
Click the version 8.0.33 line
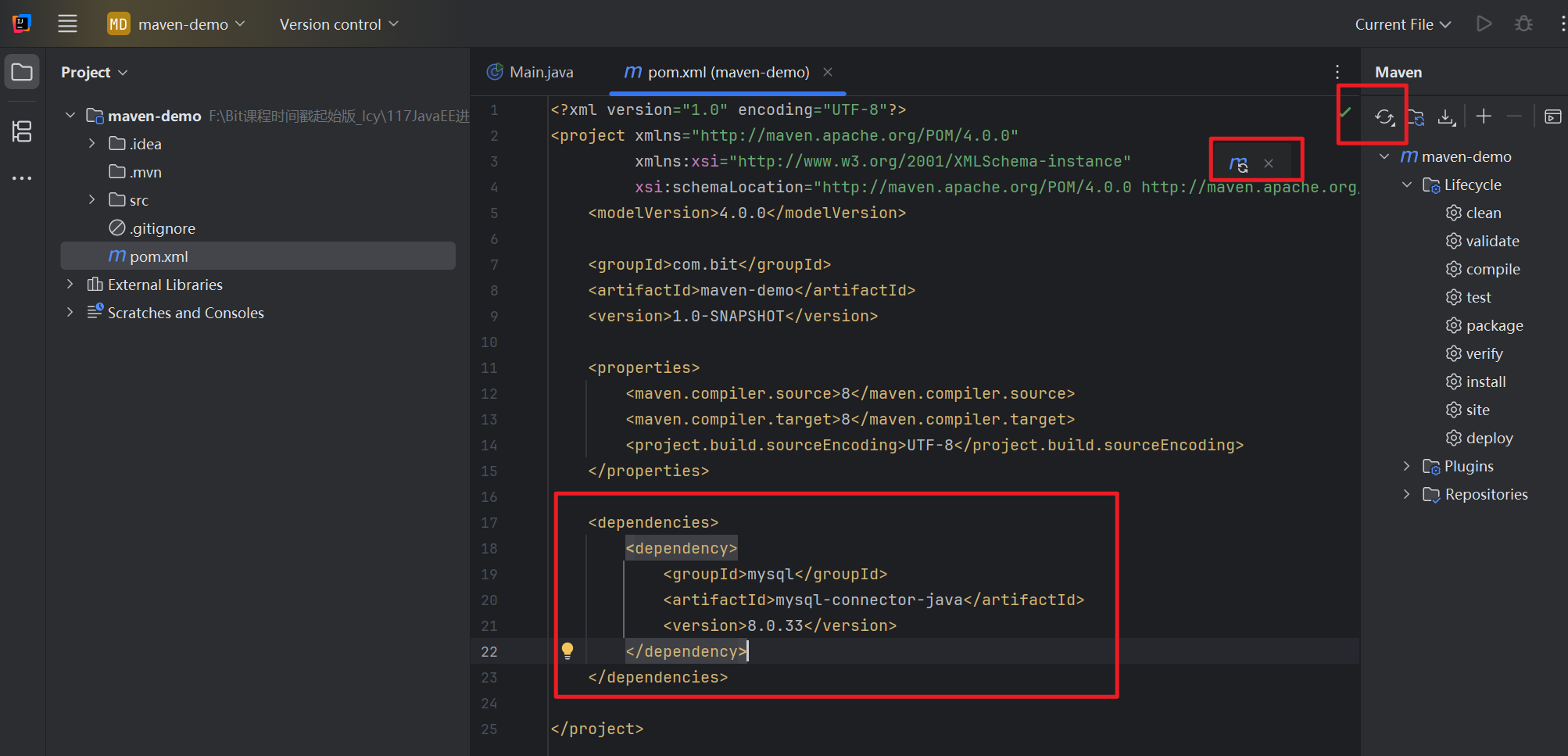(x=780, y=625)
